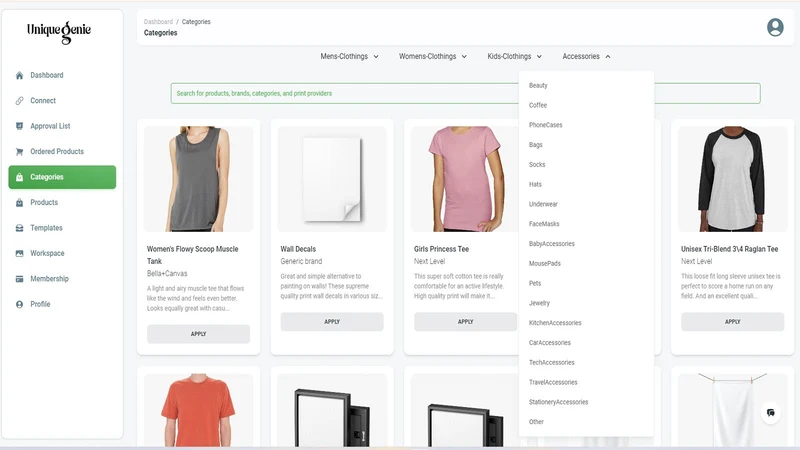Focus the product search field
This screenshot has width=800, height=450.
coord(344,93)
